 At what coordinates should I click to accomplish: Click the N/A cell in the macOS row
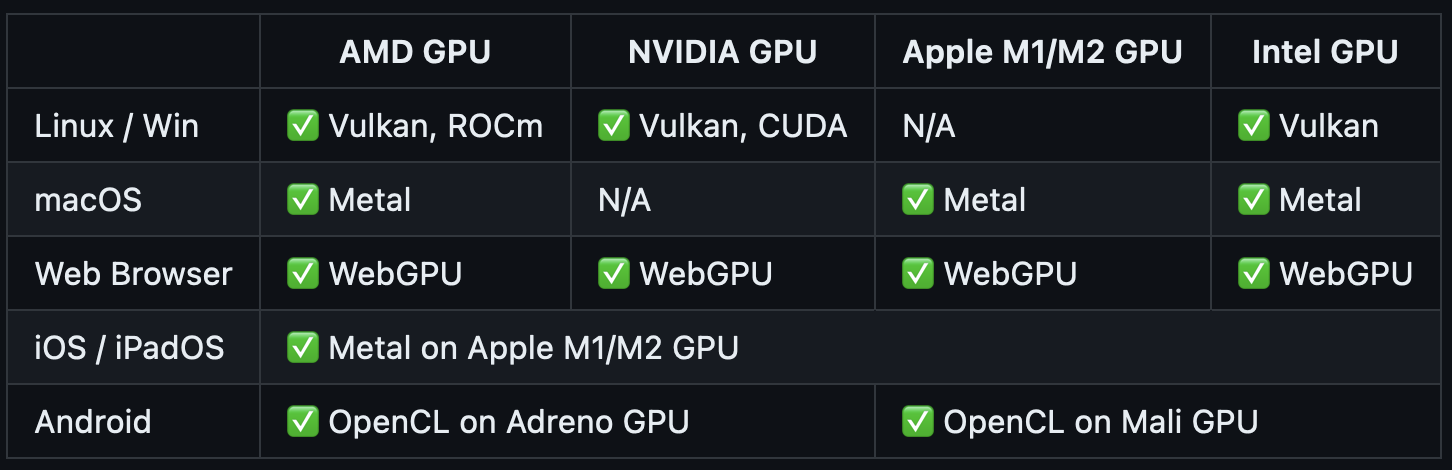pyautogui.click(x=624, y=200)
